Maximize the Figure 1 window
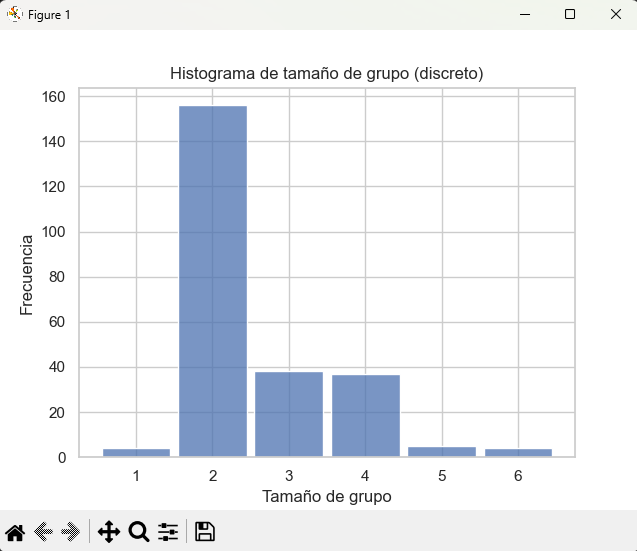 (570, 15)
